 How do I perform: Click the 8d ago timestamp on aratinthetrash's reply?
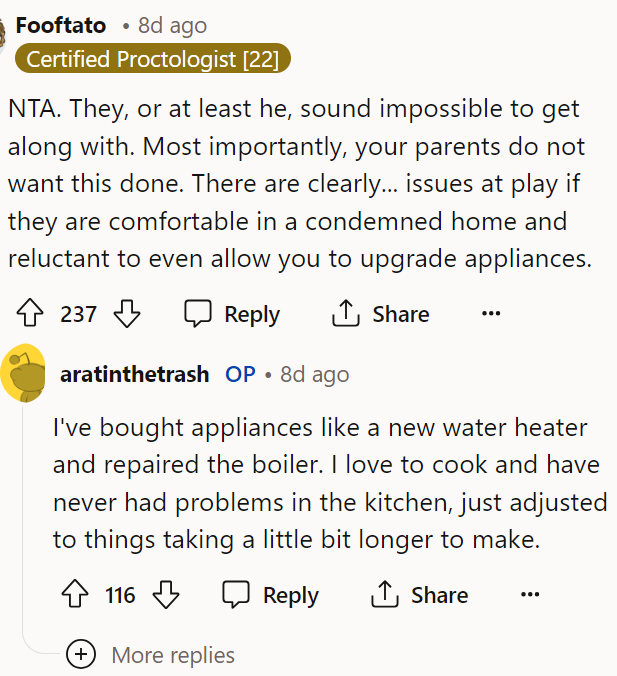pyautogui.click(x=315, y=374)
